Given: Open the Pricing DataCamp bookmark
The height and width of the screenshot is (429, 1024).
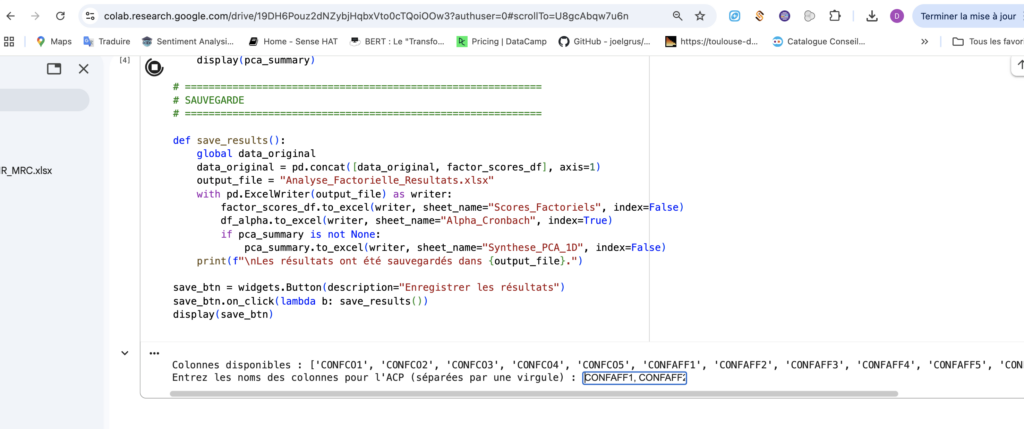Looking at the screenshot, I should click(500, 41).
